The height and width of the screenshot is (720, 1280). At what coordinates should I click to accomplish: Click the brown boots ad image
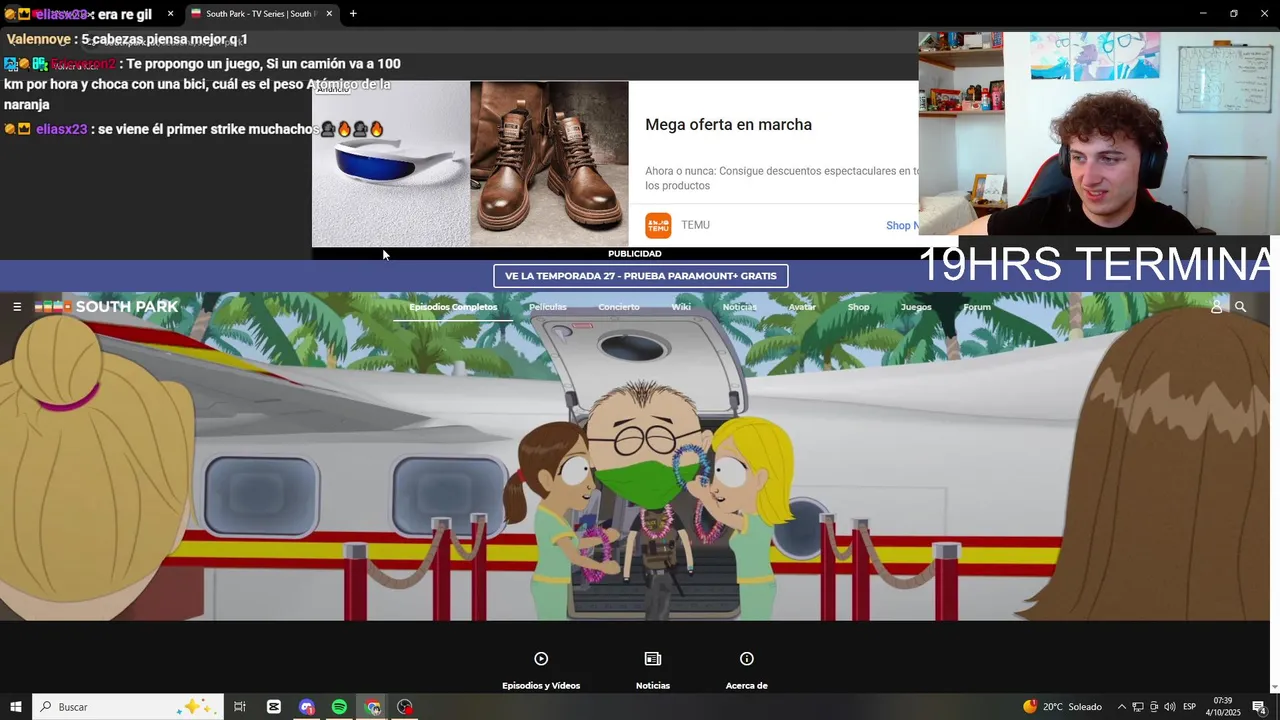[x=549, y=165]
